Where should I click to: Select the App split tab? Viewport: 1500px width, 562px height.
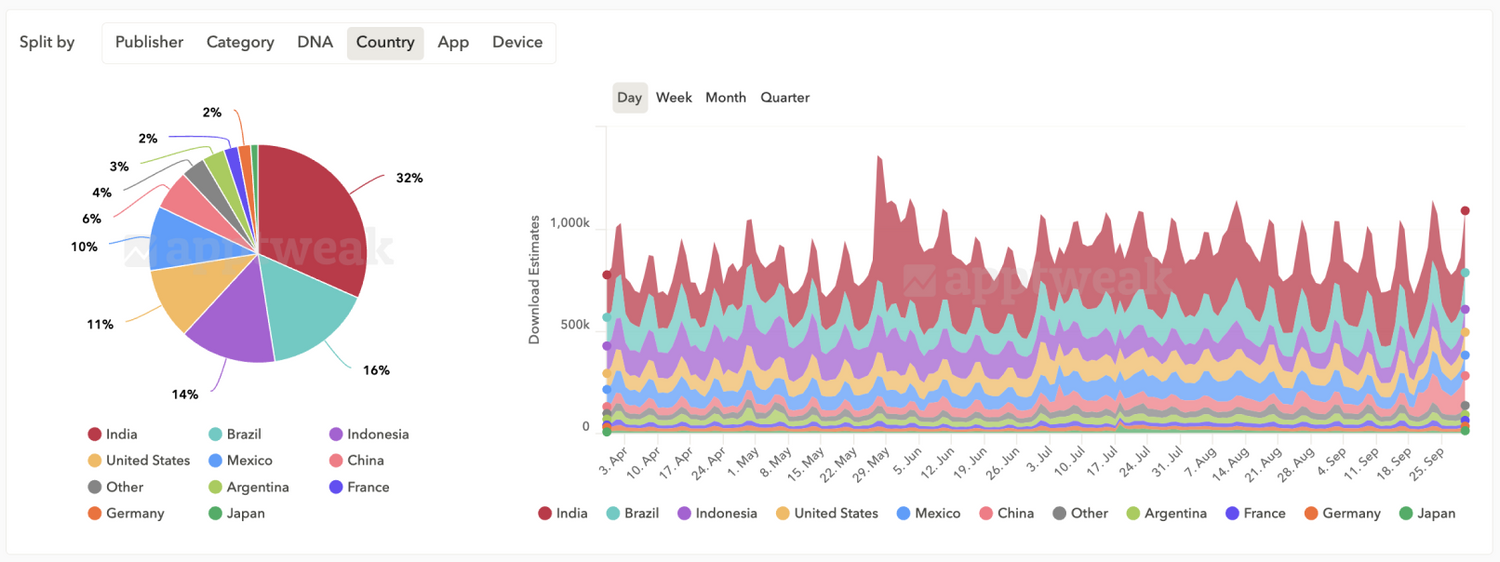coord(453,42)
